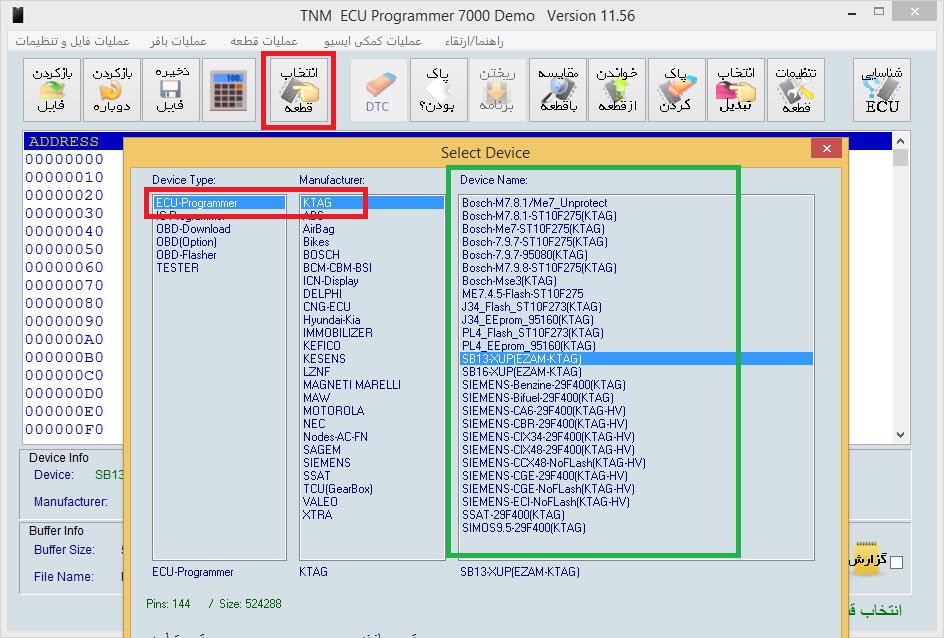Close the Select Device dialog

[x=827, y=149]
